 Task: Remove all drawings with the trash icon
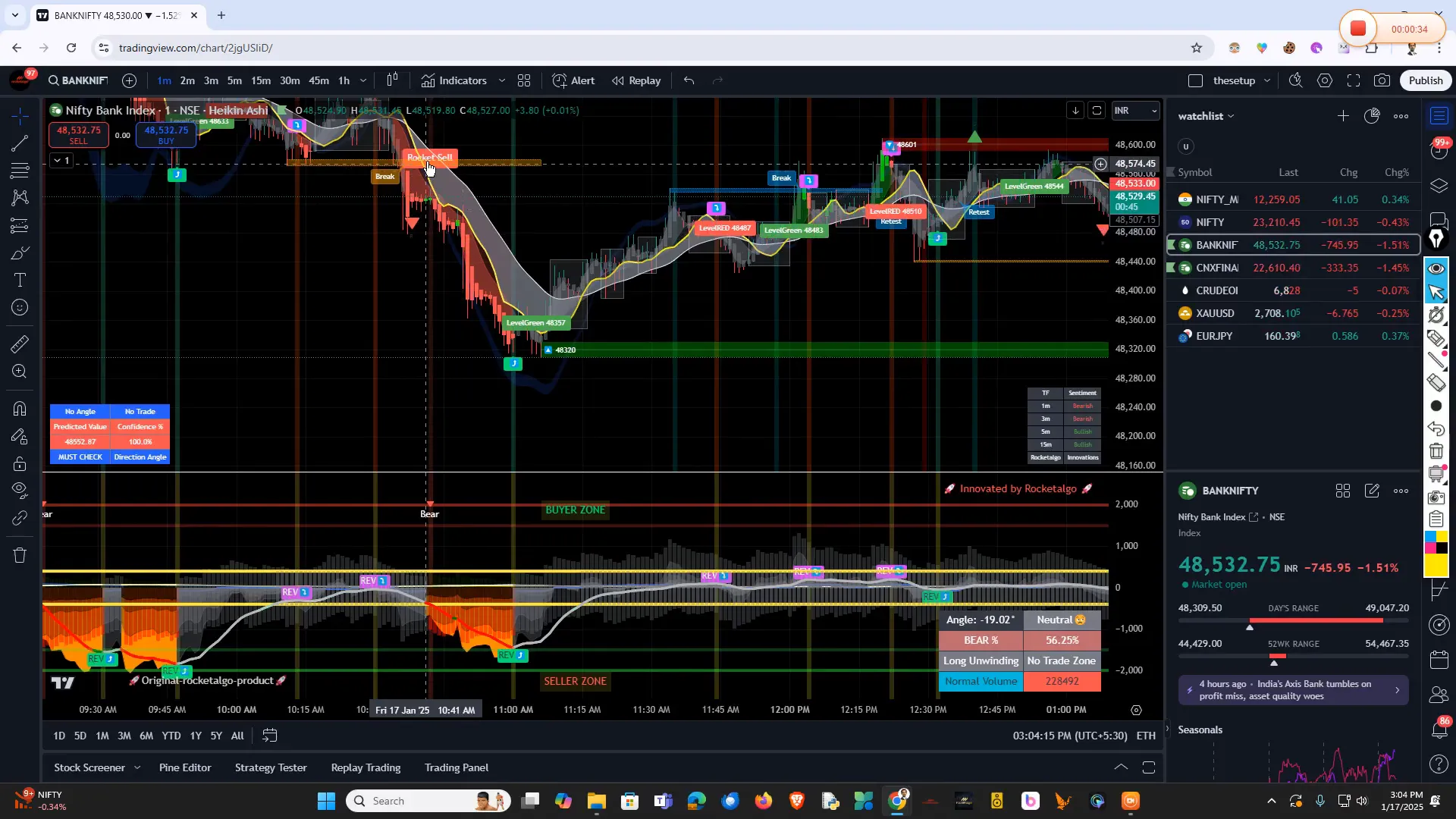pos(20,554)
